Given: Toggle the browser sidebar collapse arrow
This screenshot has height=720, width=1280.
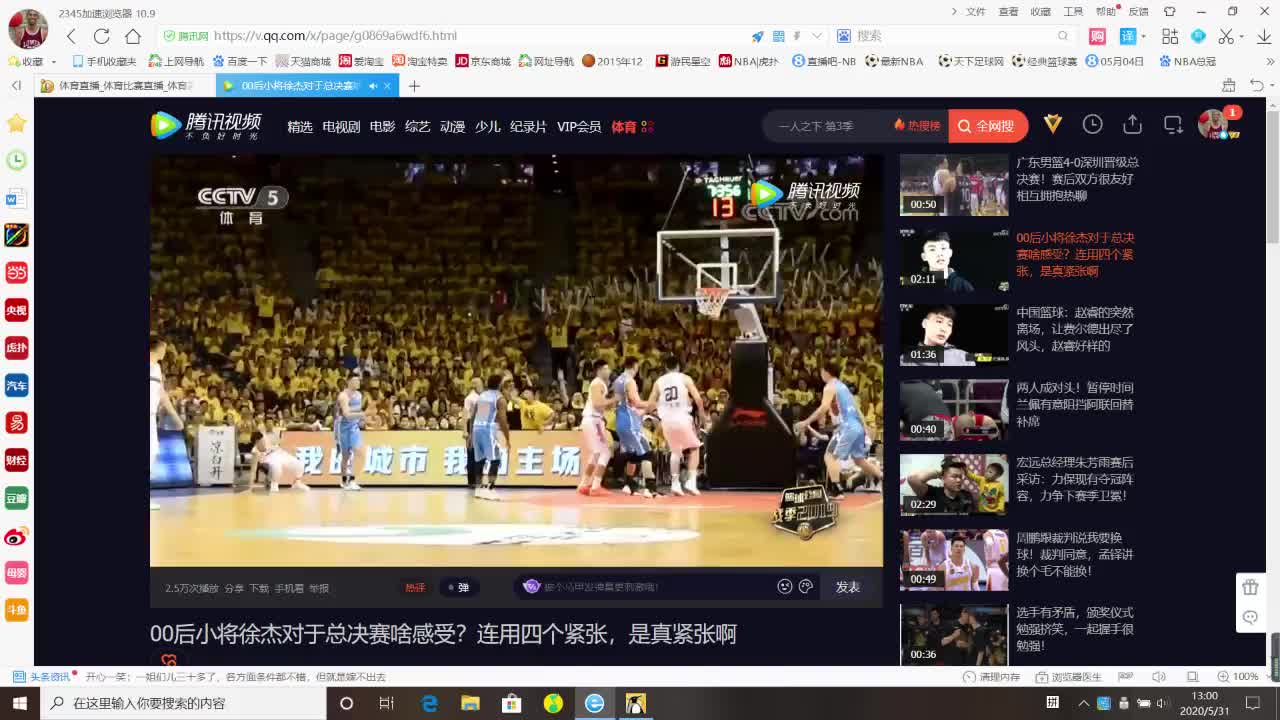Looking at the screenshot, I should click(x=16, y=86).
